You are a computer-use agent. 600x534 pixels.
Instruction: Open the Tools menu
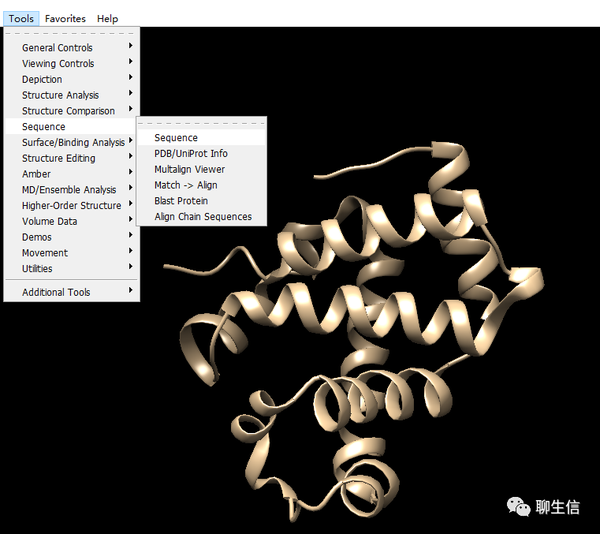(x=21, y=18)
